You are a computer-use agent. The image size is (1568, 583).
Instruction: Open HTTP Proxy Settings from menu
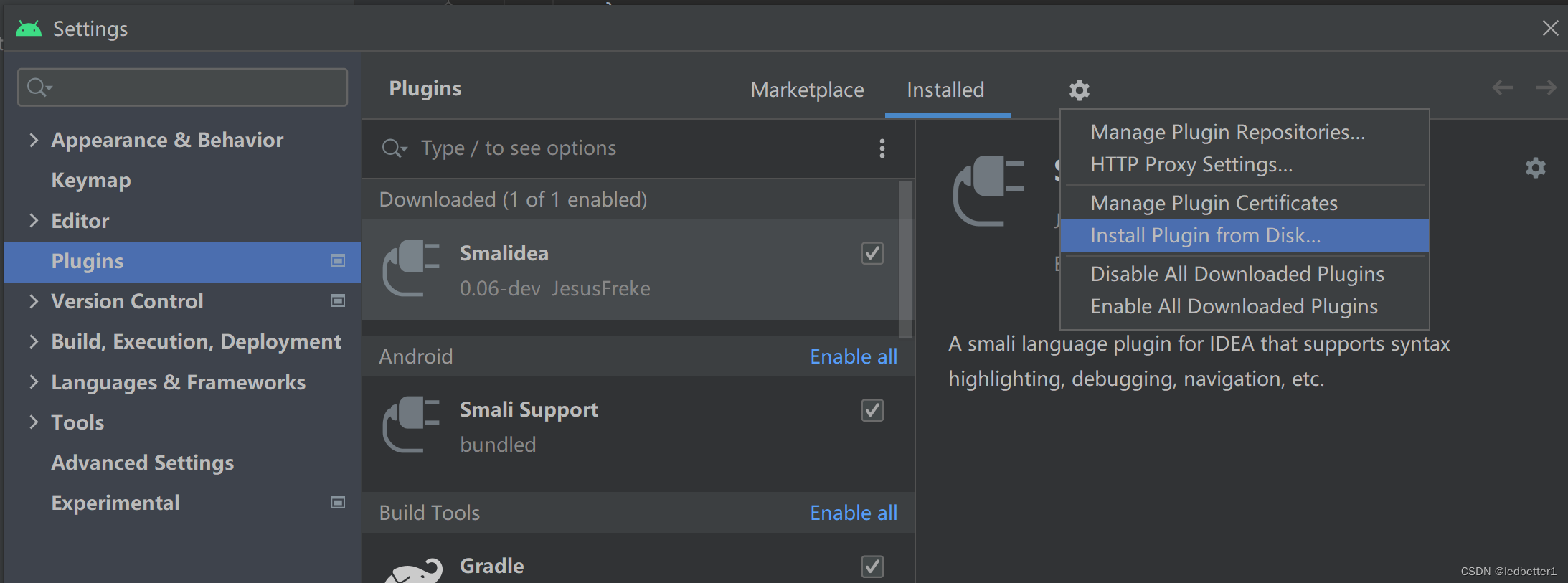pyautogui.click(x=1245, y=164)
